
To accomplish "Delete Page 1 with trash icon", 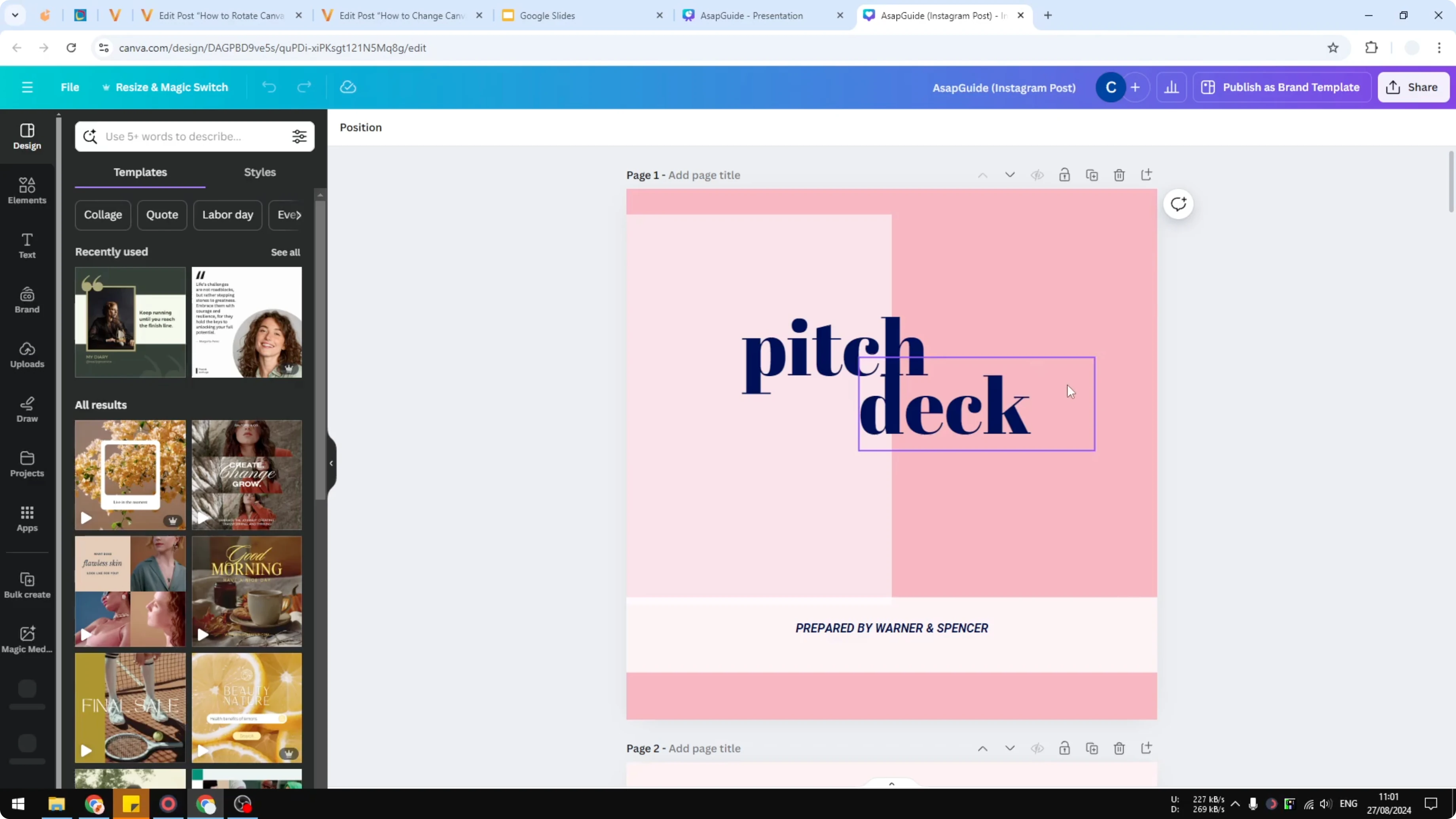I will click(x=1119, y=175).
